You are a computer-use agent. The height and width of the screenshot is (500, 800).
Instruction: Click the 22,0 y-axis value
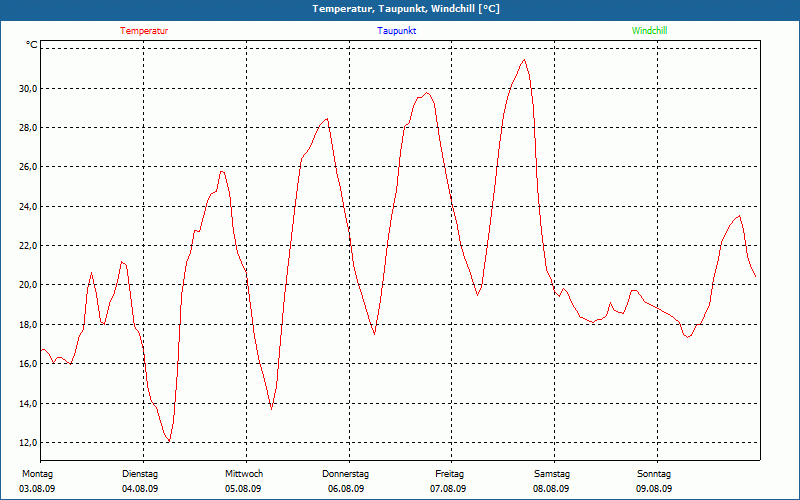click(x=29, y=245)
